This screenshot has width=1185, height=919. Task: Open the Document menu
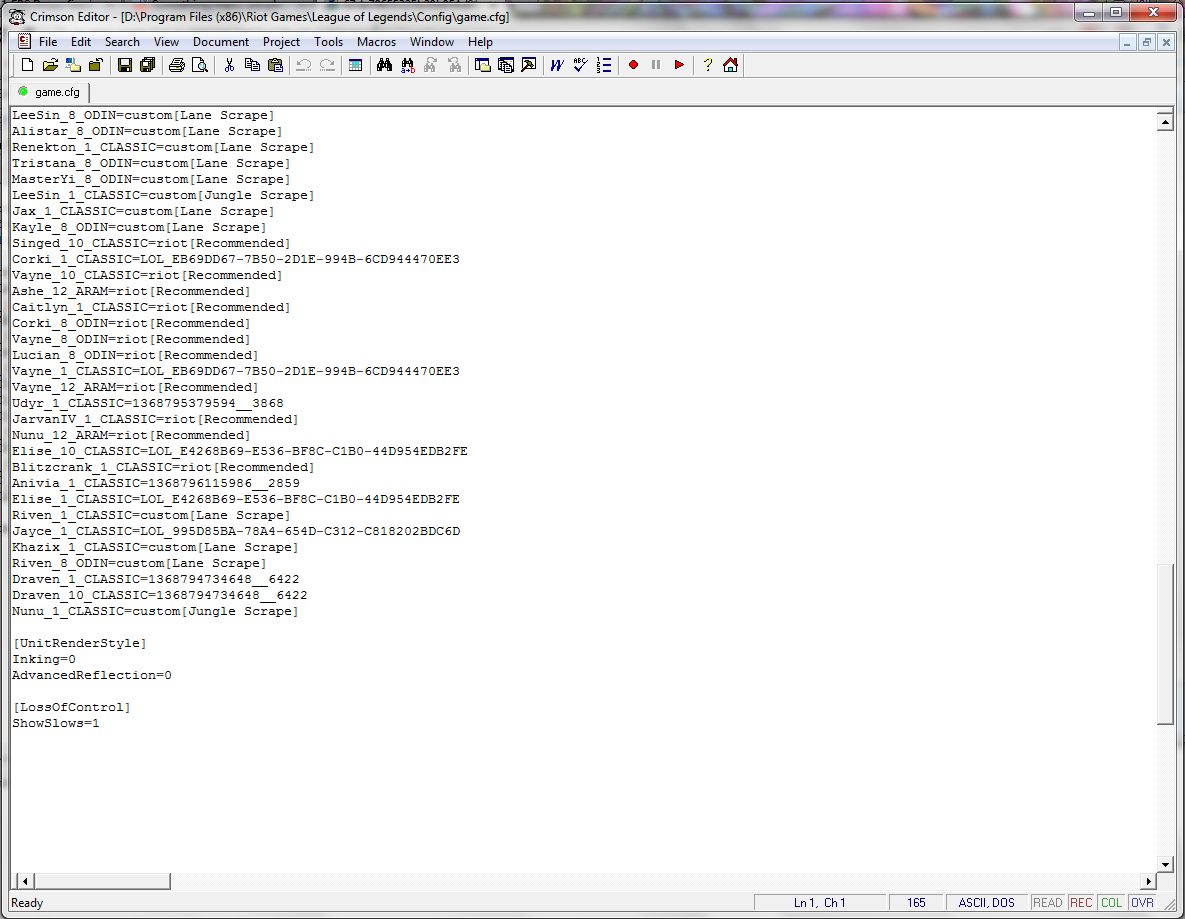[x=221, y=42]
